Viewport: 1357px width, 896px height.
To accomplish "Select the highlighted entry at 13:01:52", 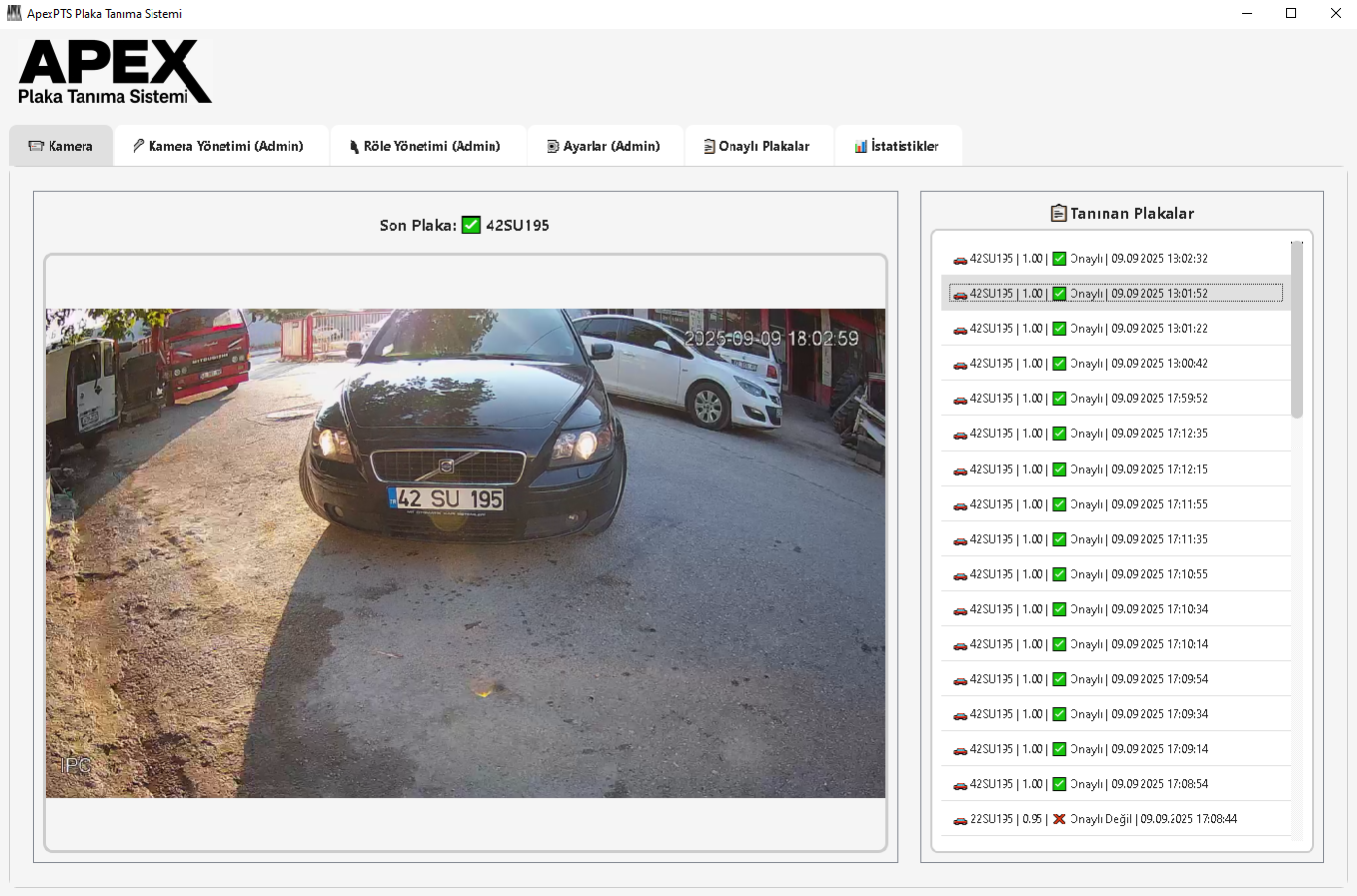I will tap(1115, 293).
